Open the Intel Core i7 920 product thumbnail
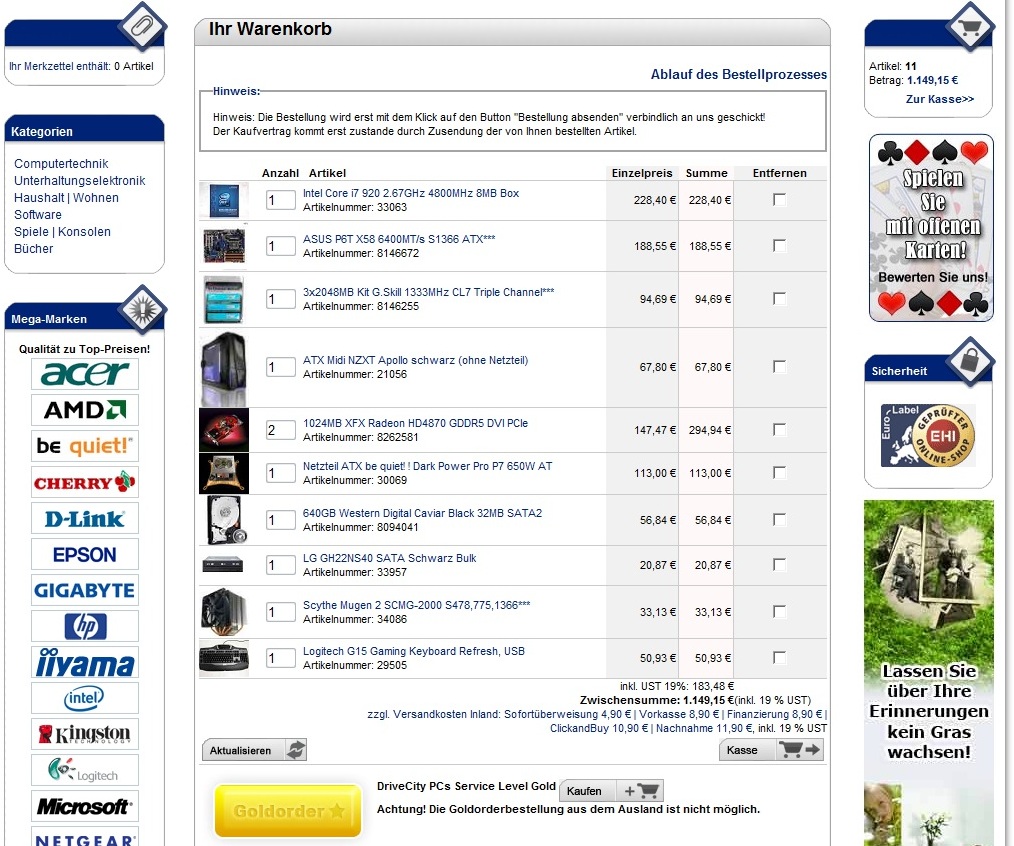This screenshot has width=1014, height=846. [224, 200]
